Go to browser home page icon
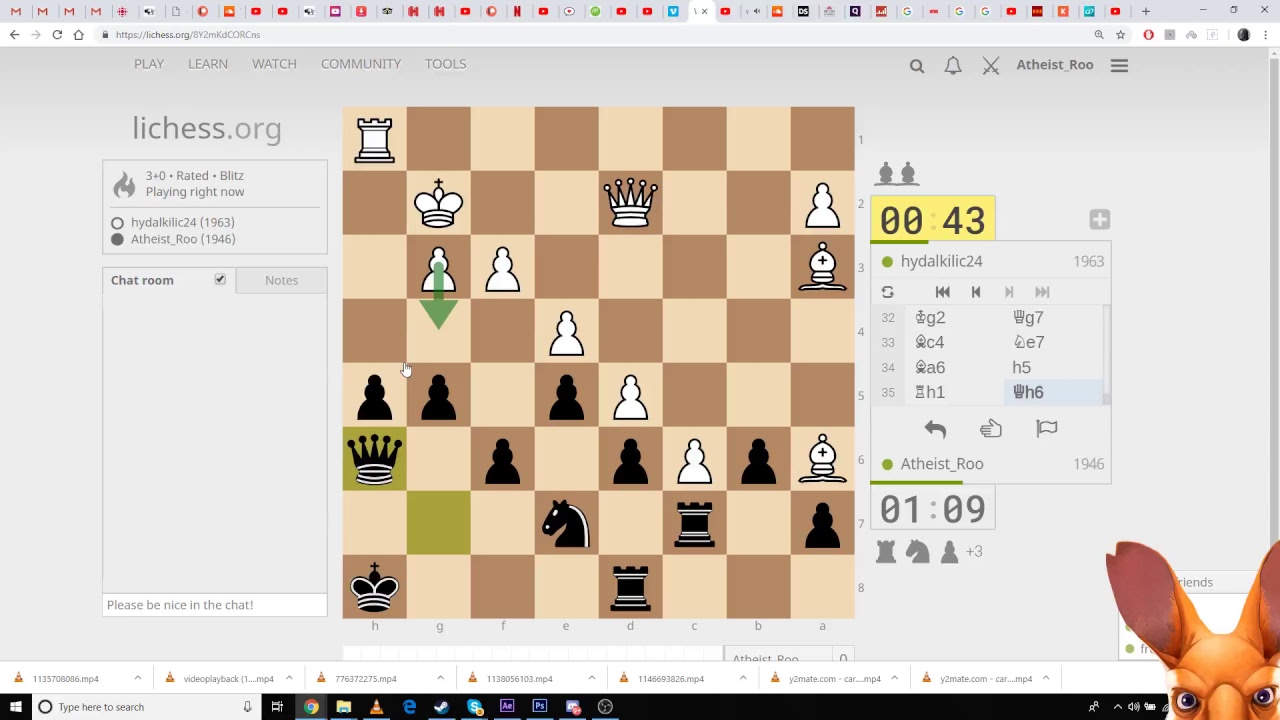The height and width of the screenshot is (720, 1280). [78, 35]
